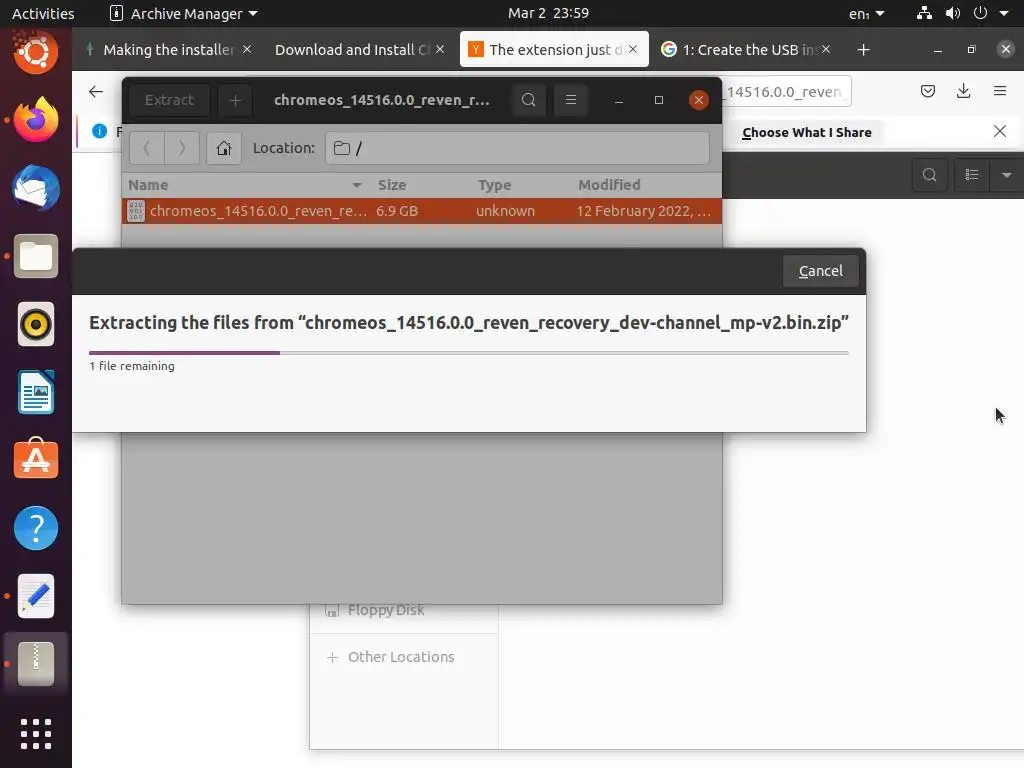Open Text Editor from dock
Screen dimensions: 1024x768
36,596
